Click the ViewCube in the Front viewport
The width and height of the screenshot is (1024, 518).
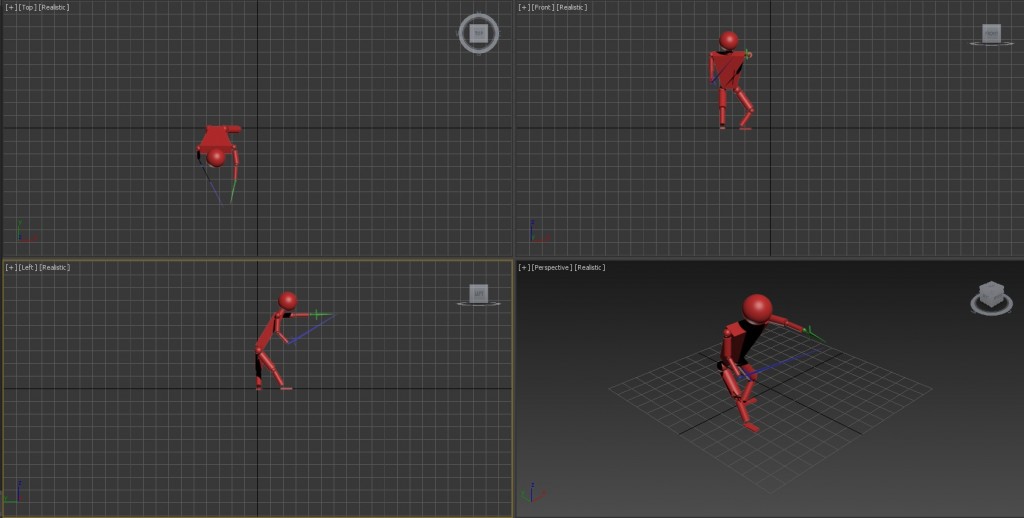pyautogui.click(x=990, y=34)
